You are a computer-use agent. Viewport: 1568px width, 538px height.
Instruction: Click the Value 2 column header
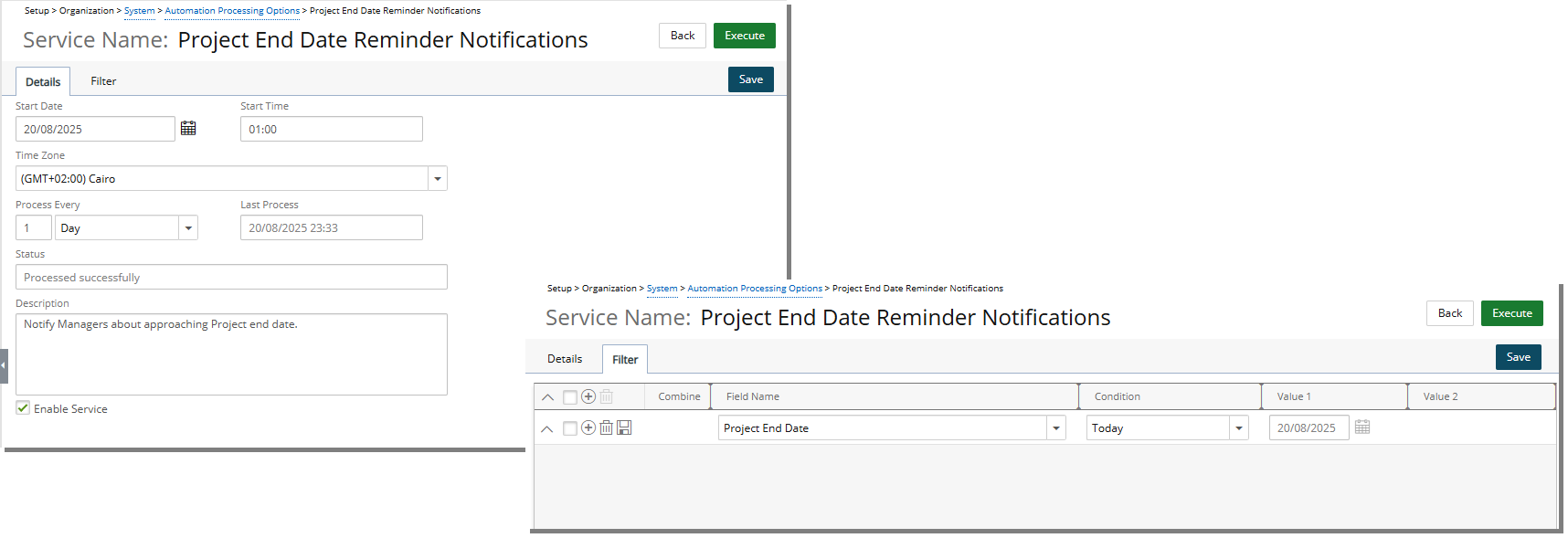click(1481, 396)
